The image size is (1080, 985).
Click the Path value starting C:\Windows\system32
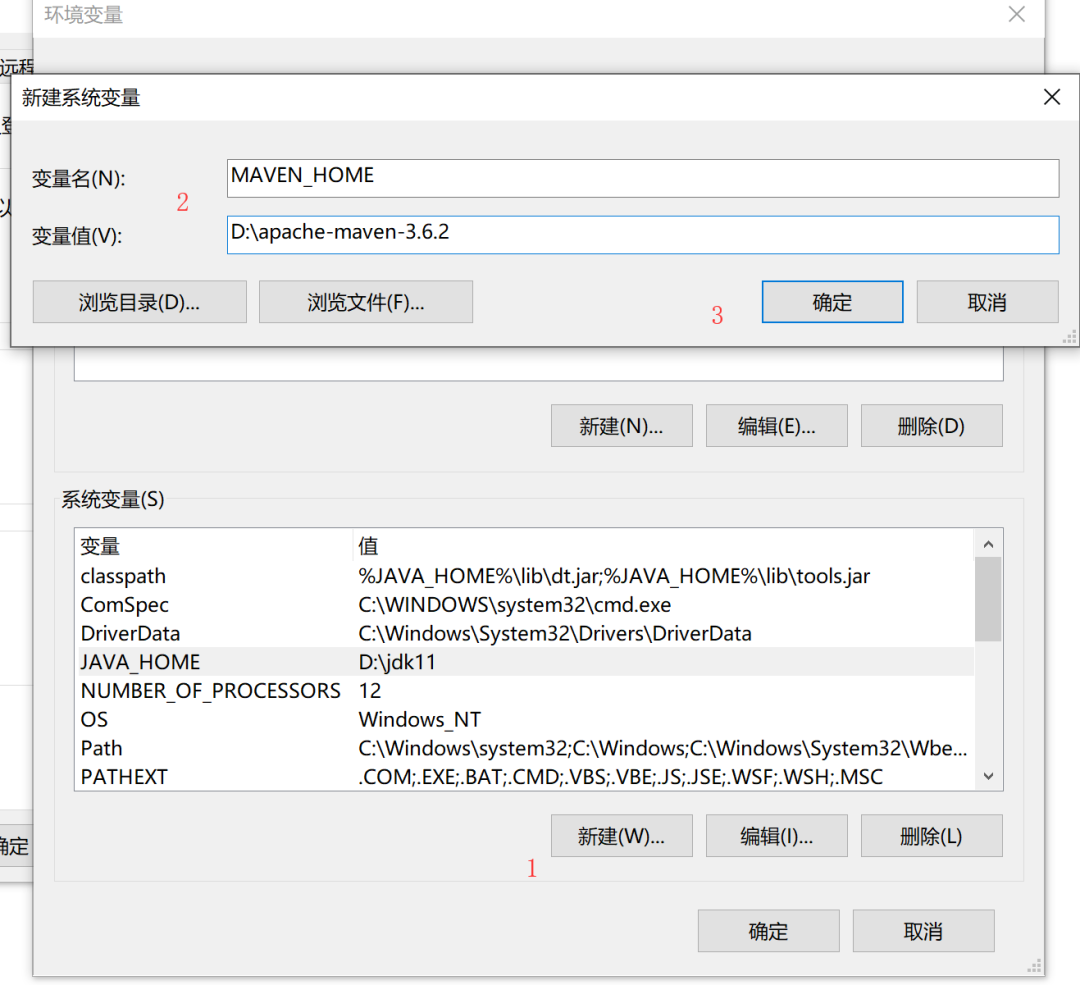[663, 748]
